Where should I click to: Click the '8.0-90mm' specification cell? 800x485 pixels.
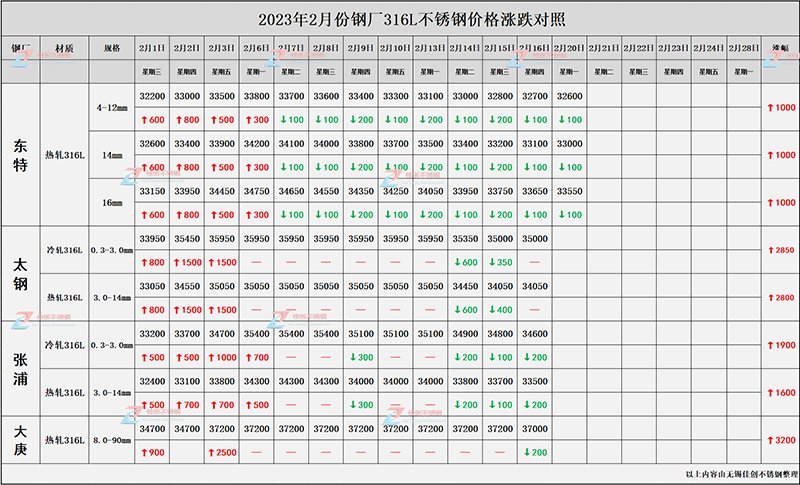pos(112,440)
